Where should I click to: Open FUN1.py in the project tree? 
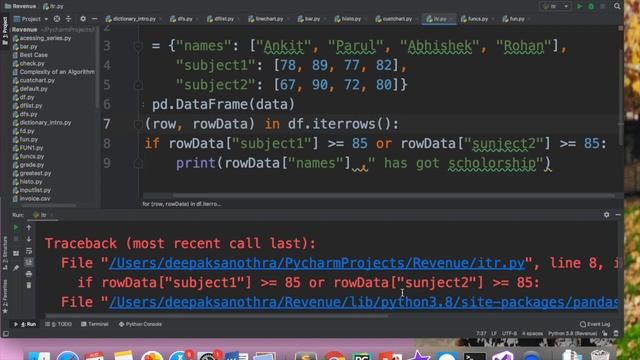(x=28, y=148)
